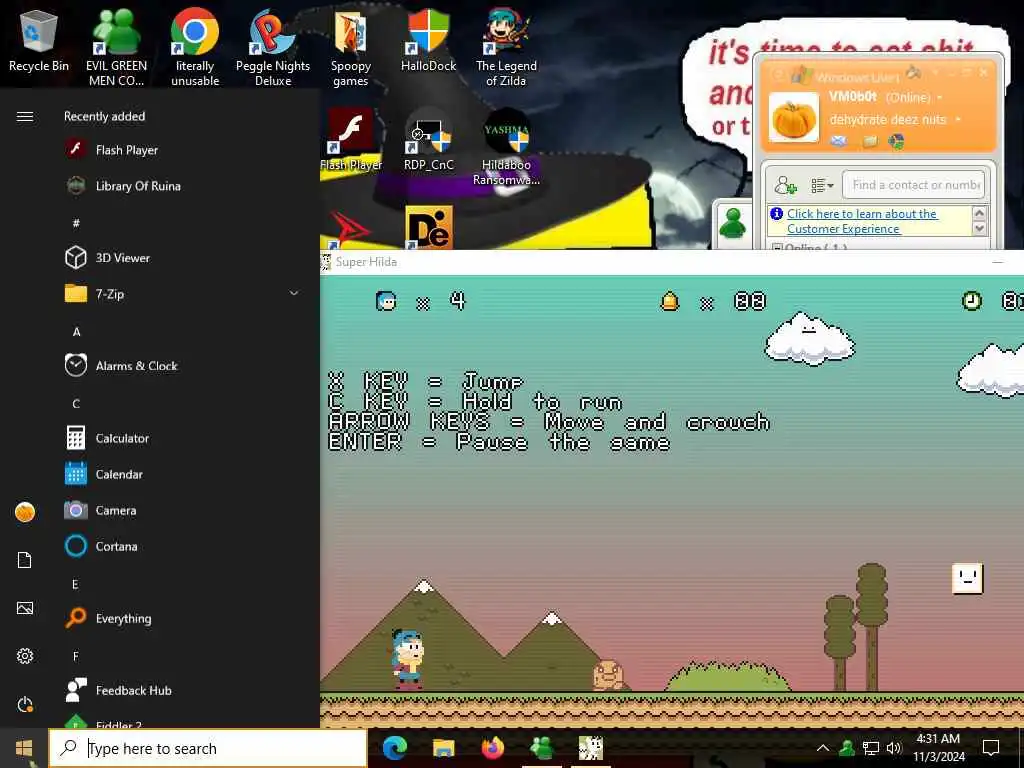Select Hildaboo Ransomware desktop icon

click(506, 147)
